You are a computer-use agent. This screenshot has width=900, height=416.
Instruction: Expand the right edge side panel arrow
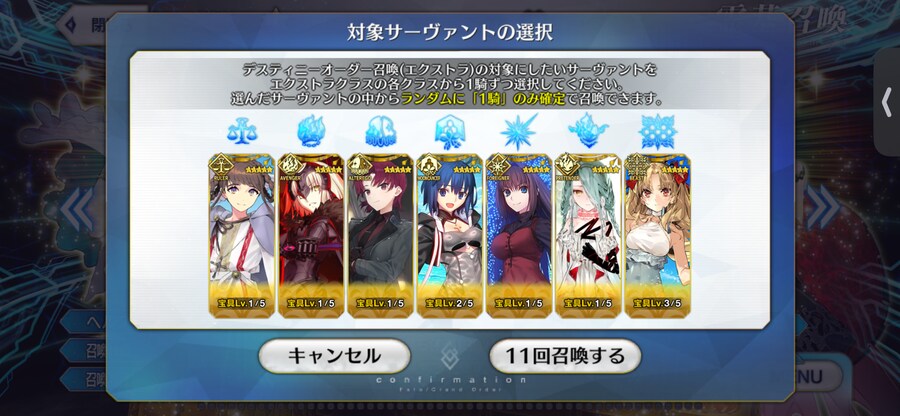tap(887, 103)
